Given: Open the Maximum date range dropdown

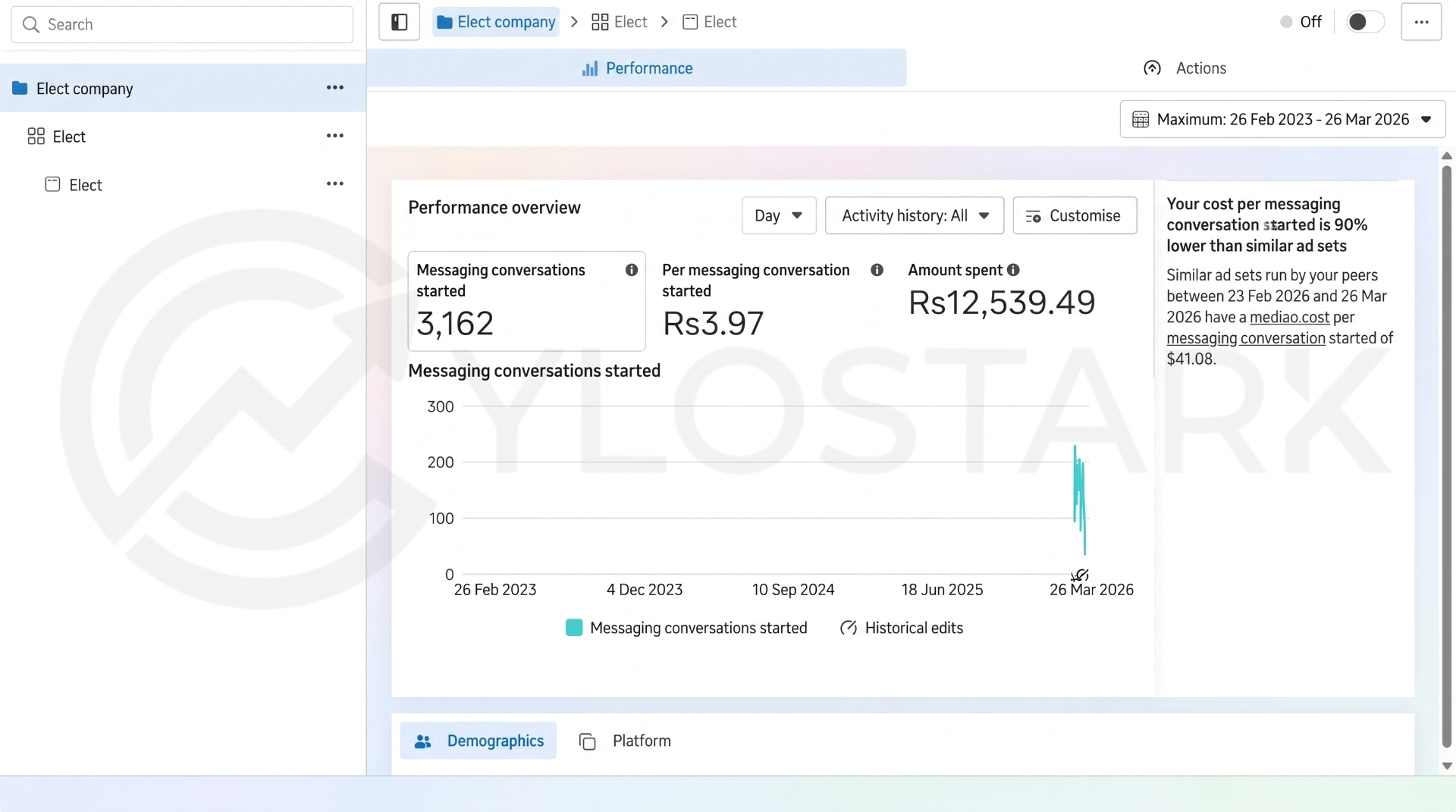Looking at the screenshot, I should point(1282,120).
